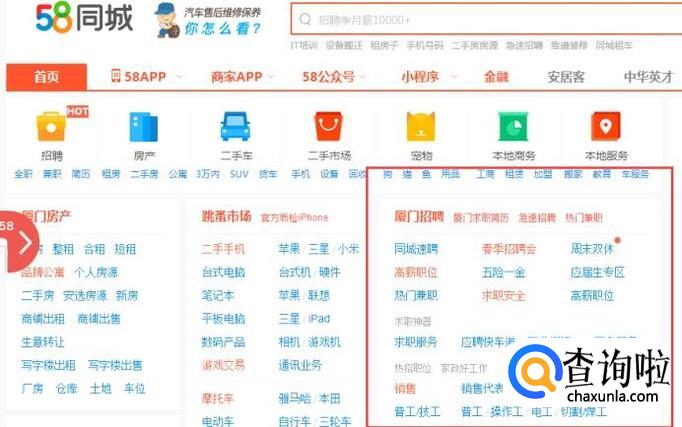Image resolution: width=682 pixels, height=427 pixels.
Task: Open the 游戏交易 link
Action: pos(223,365)
